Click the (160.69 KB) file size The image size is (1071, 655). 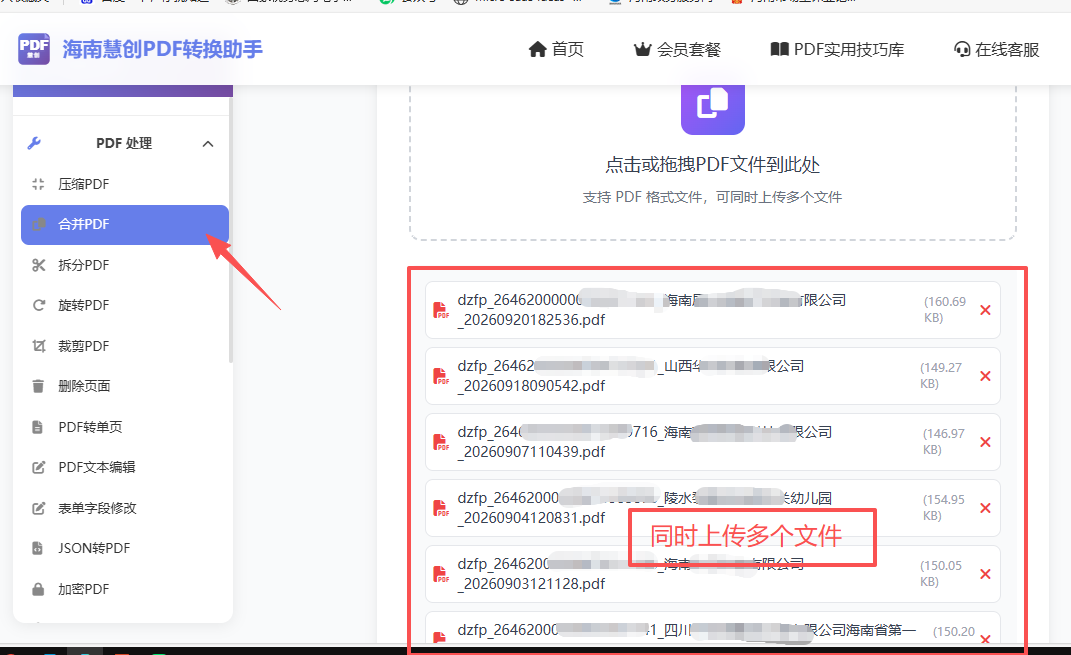[944, 309]
